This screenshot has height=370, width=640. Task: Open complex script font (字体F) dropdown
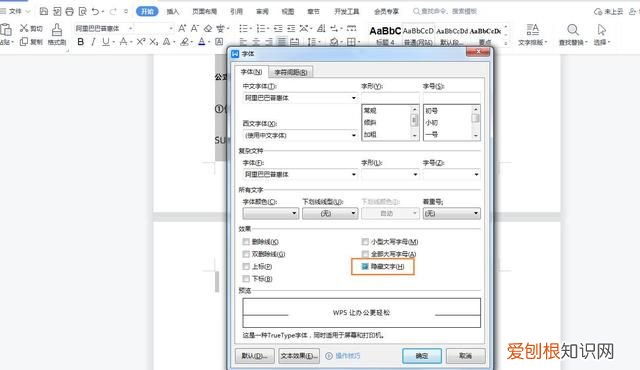354,174
